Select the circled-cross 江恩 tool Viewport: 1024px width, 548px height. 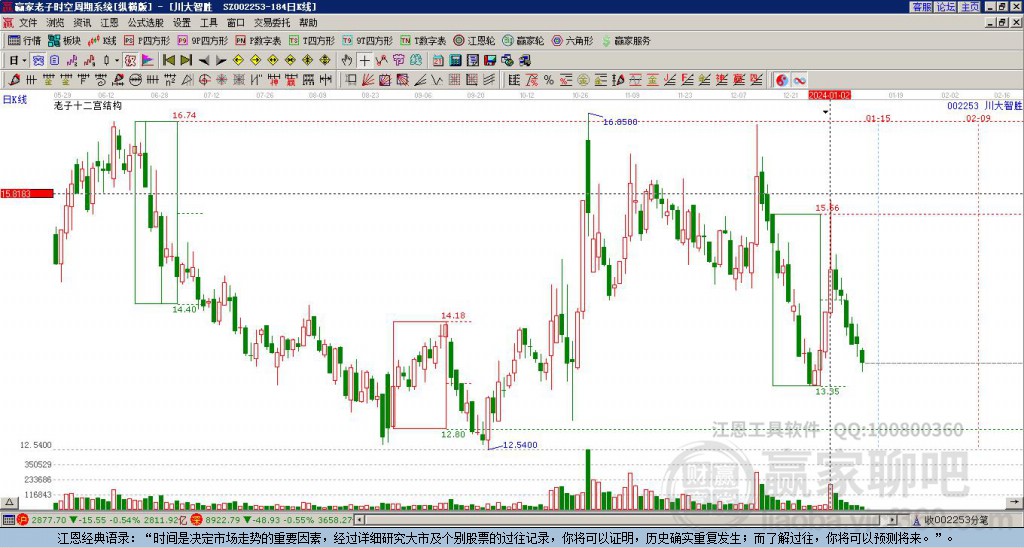(204, 80)
